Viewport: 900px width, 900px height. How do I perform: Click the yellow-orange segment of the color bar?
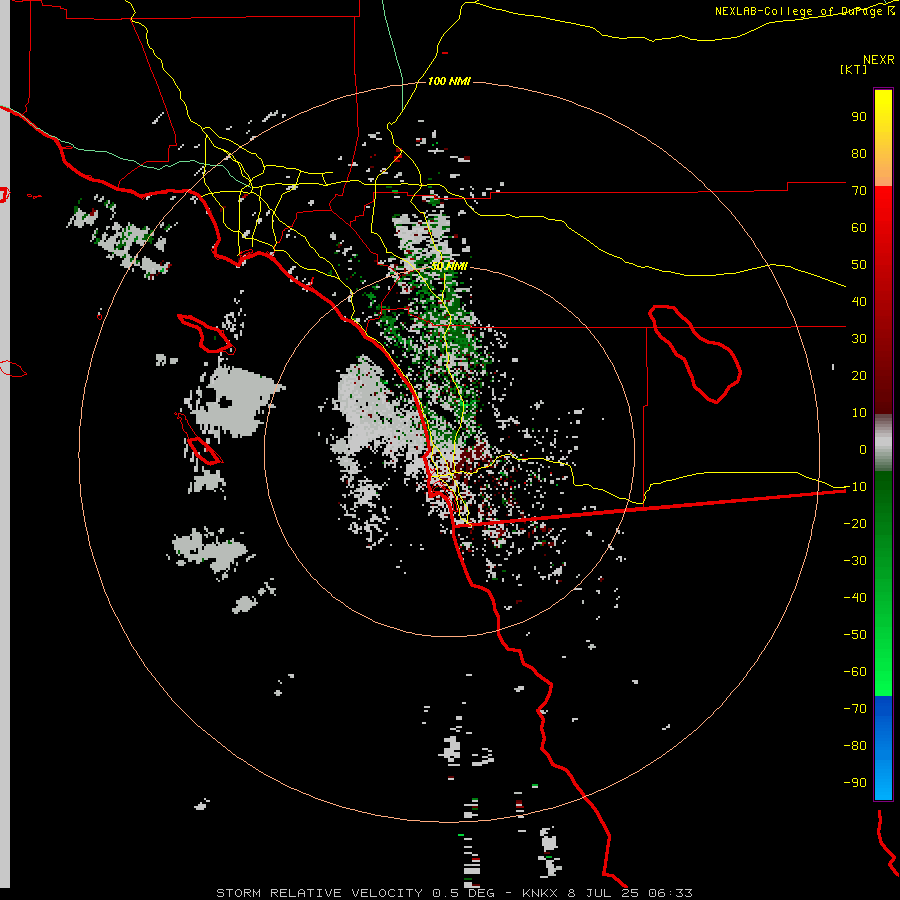pos(883,138)
